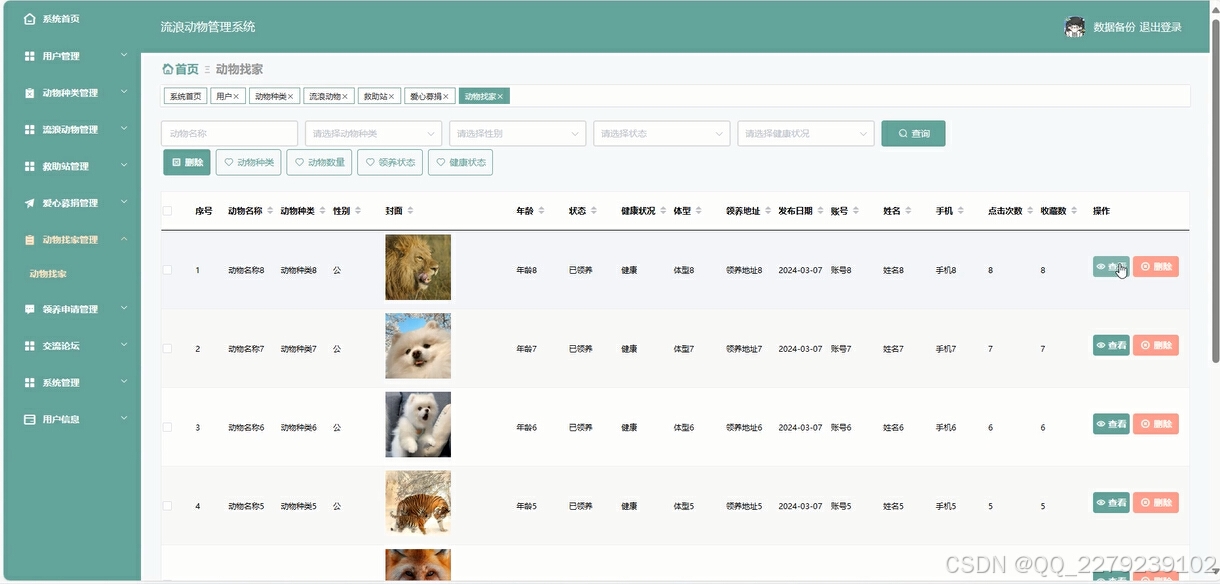This screenshot has height=584, width=1220.
Task: Check the checkbox for row 1 动物名称8
Action: point(168,270)
